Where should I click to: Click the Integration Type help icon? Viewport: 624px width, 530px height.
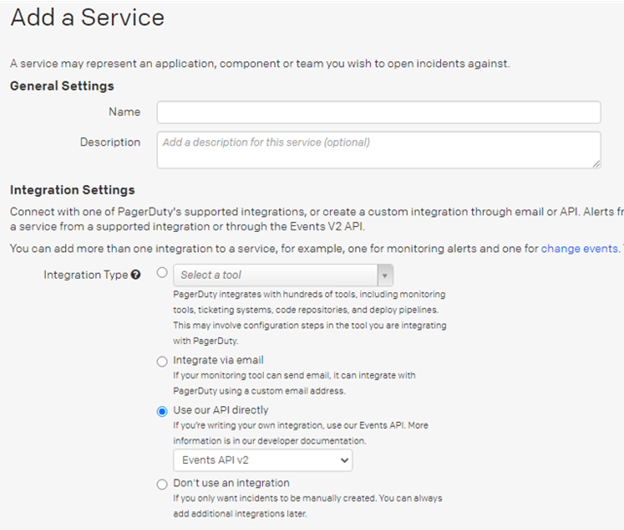[x=136, y=275]
